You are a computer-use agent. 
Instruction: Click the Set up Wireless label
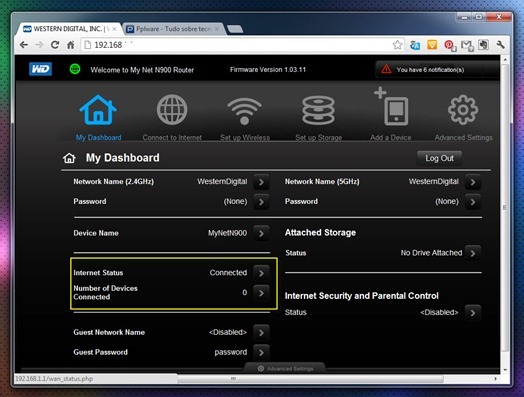245,137
